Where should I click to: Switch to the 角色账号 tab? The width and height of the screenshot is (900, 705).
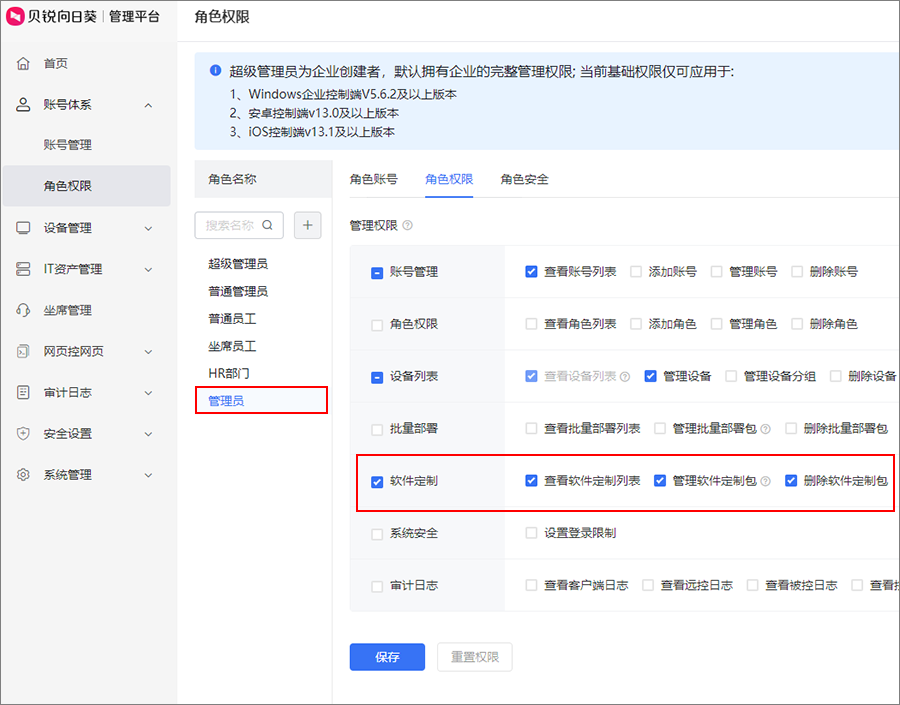[x=374, y=179]
